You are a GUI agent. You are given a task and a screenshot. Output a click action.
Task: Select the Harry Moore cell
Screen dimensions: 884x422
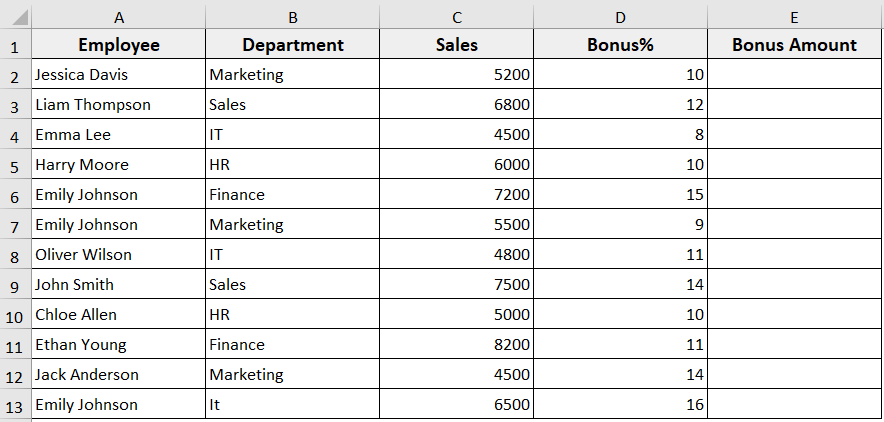119,165
